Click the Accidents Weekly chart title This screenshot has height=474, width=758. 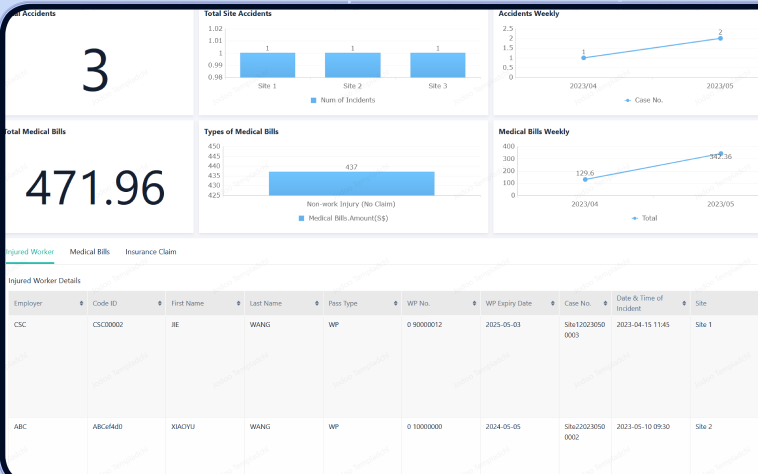[x=529, y=14]
